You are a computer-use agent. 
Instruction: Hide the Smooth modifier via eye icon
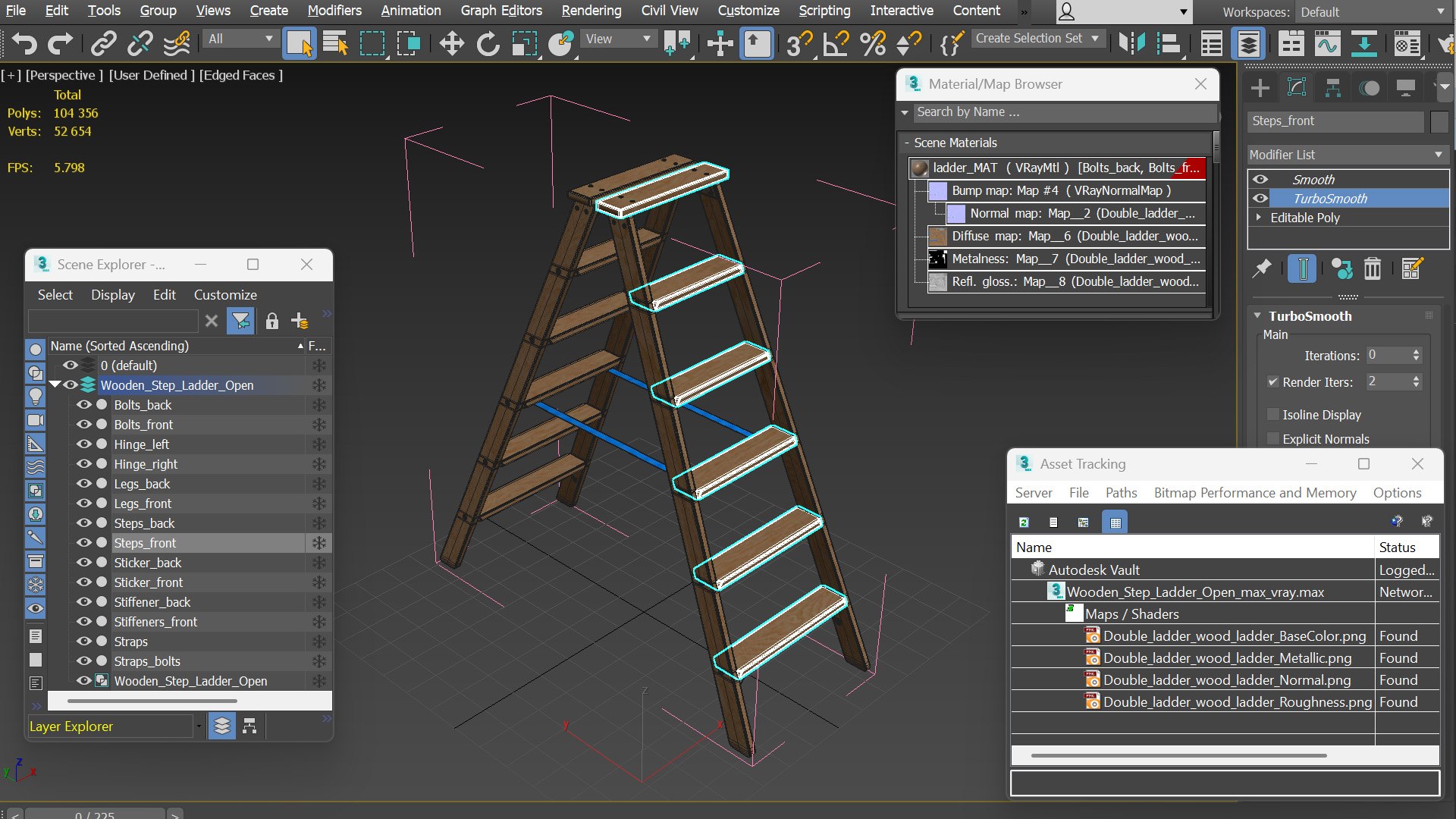click(x=1260, y=179)
